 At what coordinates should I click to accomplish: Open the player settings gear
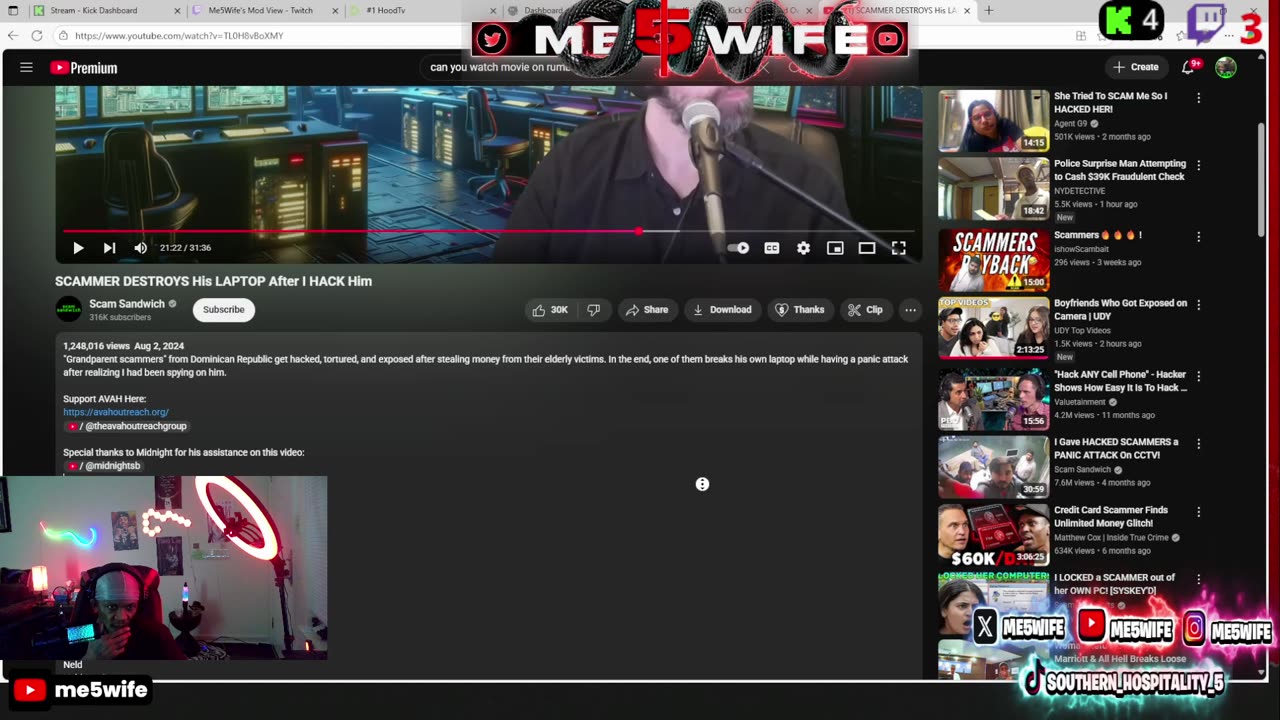coord(803,248)
